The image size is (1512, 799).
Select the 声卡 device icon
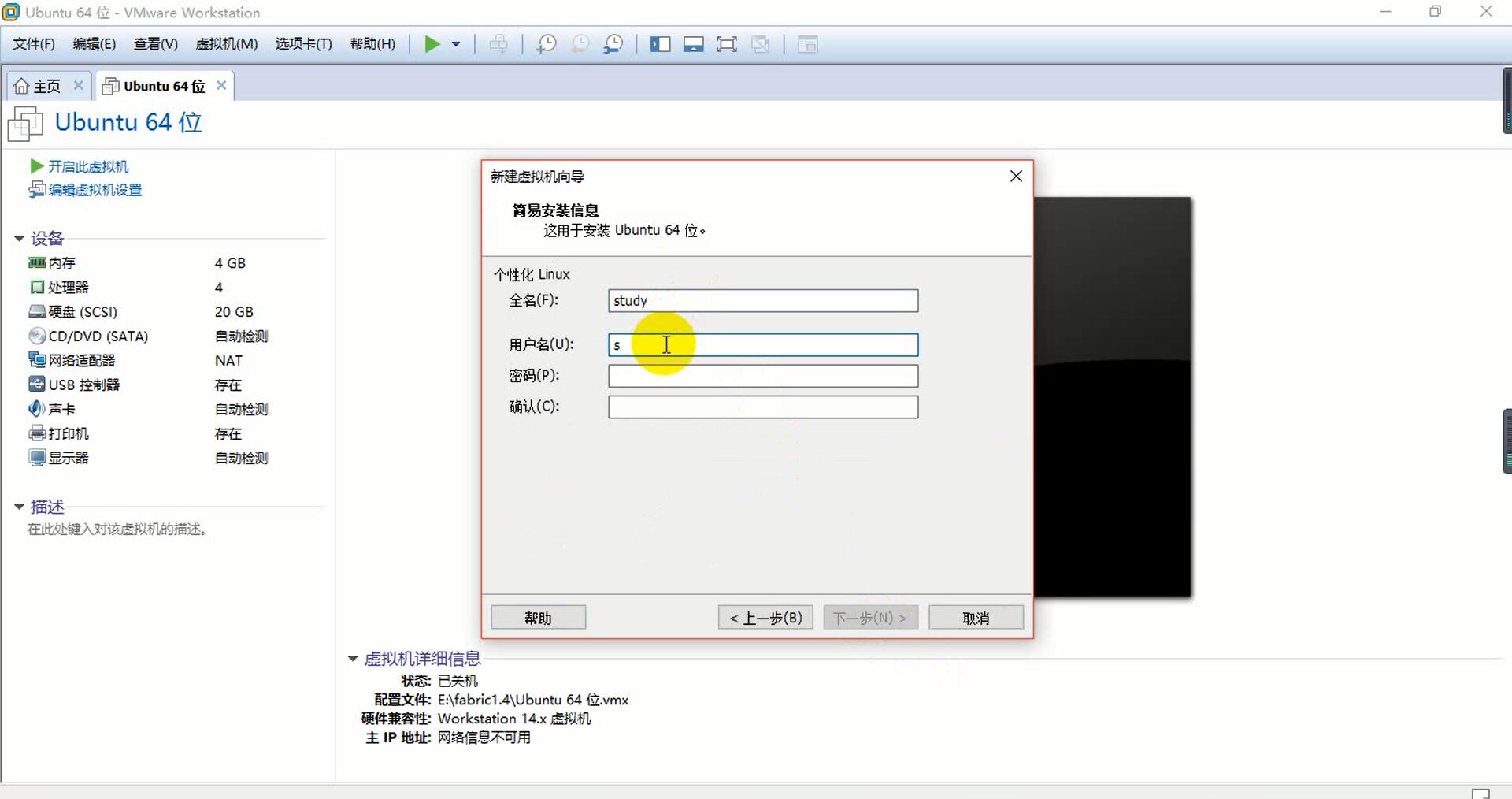tap(37, 409)
